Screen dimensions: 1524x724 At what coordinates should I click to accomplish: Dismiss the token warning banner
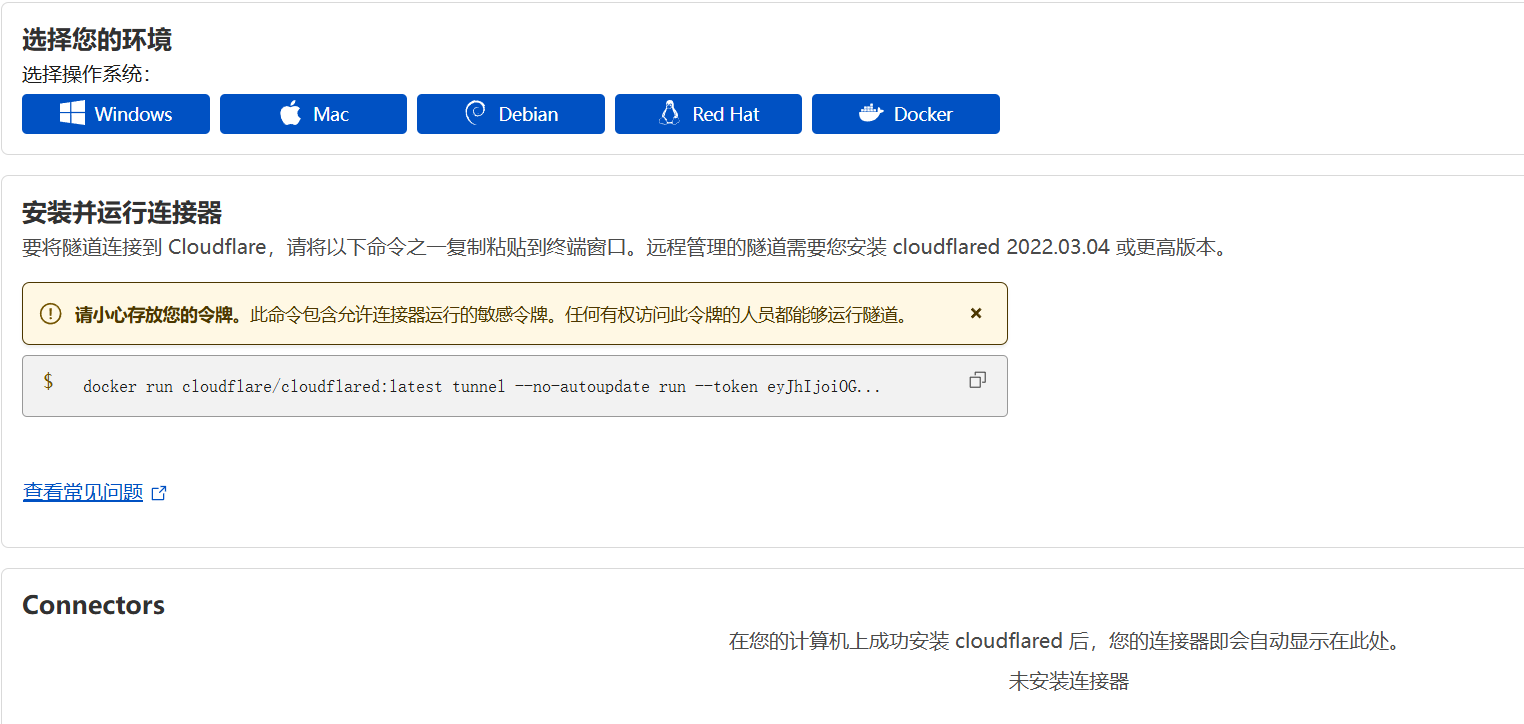coord(976,314)
